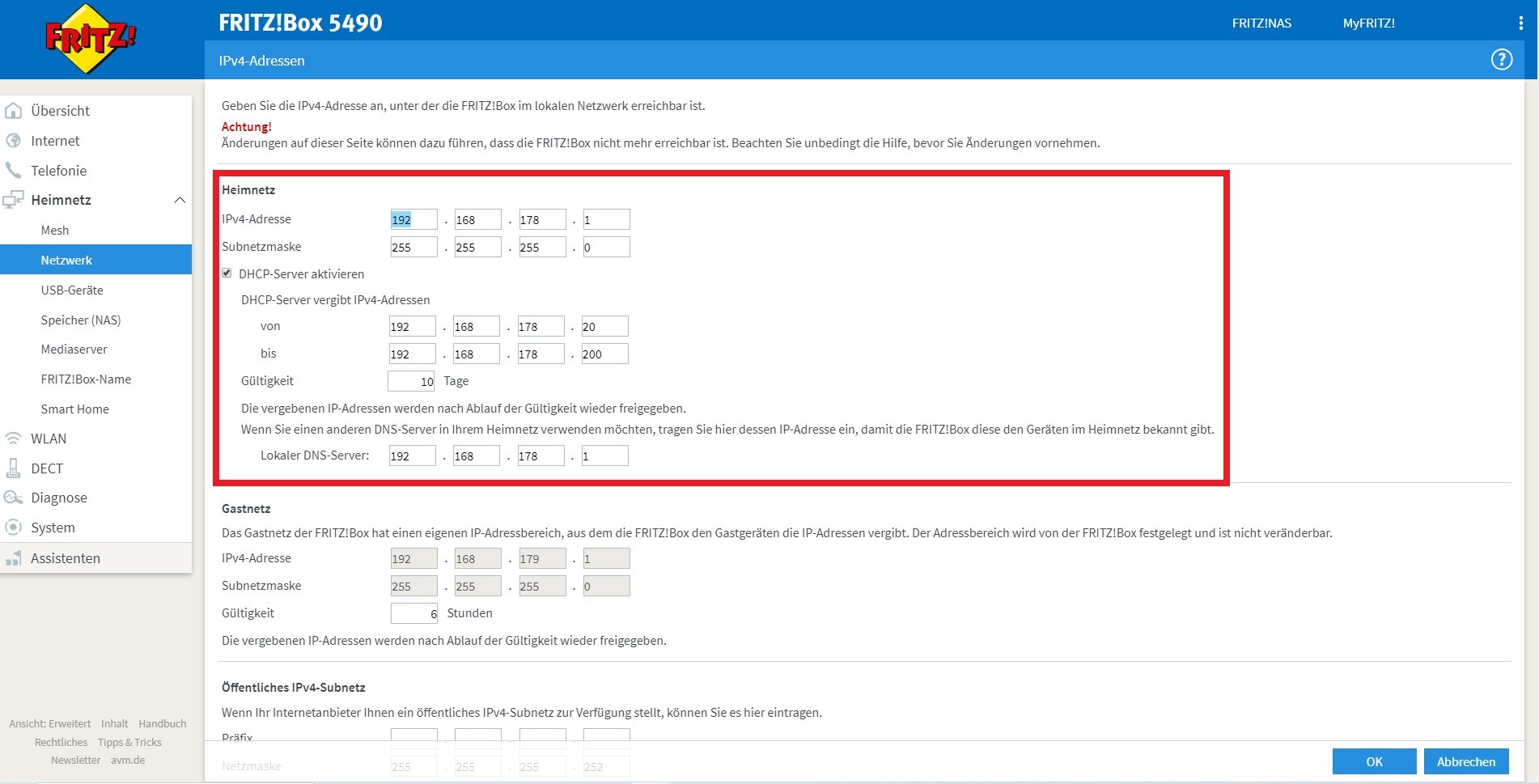This screenshot has width=1539, height=784.
Task: Open the help question mark icon
Action: tap(1502, 60)
